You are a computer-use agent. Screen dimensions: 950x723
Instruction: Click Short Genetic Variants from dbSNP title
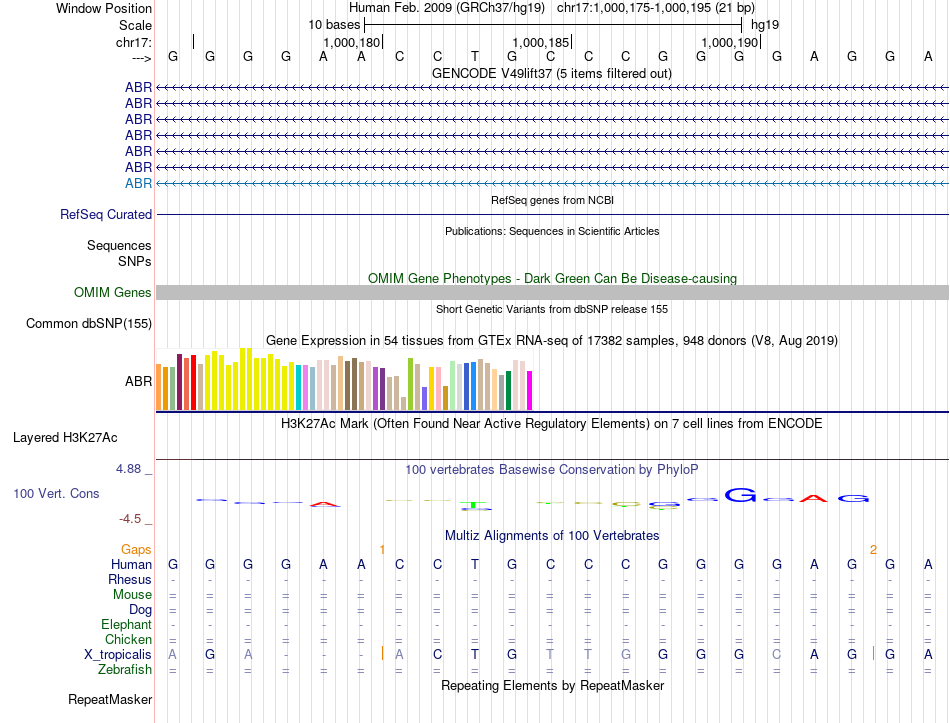[552, 309]
